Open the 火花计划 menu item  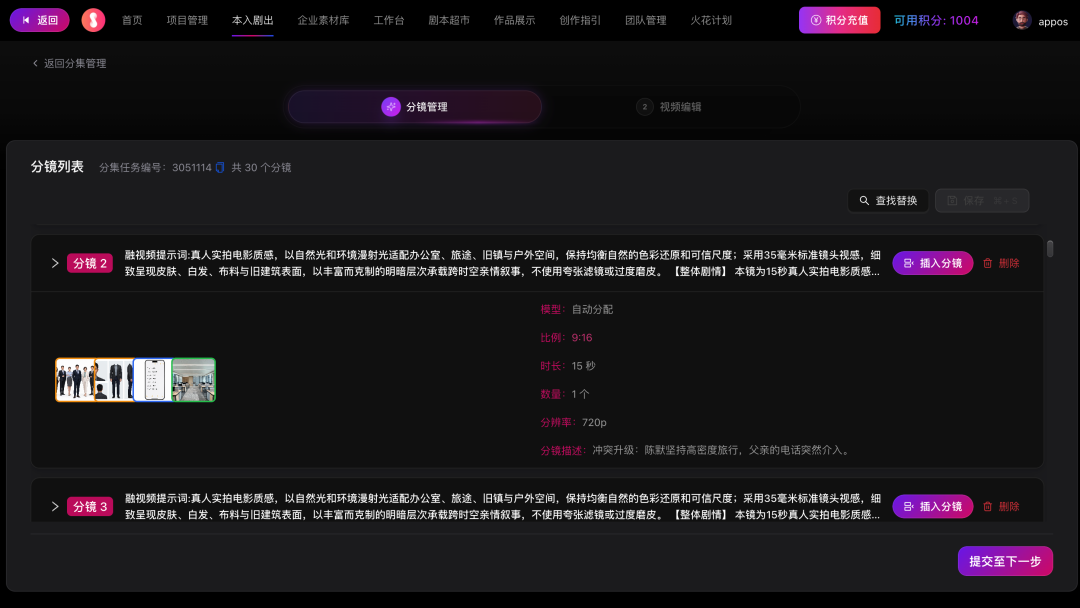[x=710, y=20]
